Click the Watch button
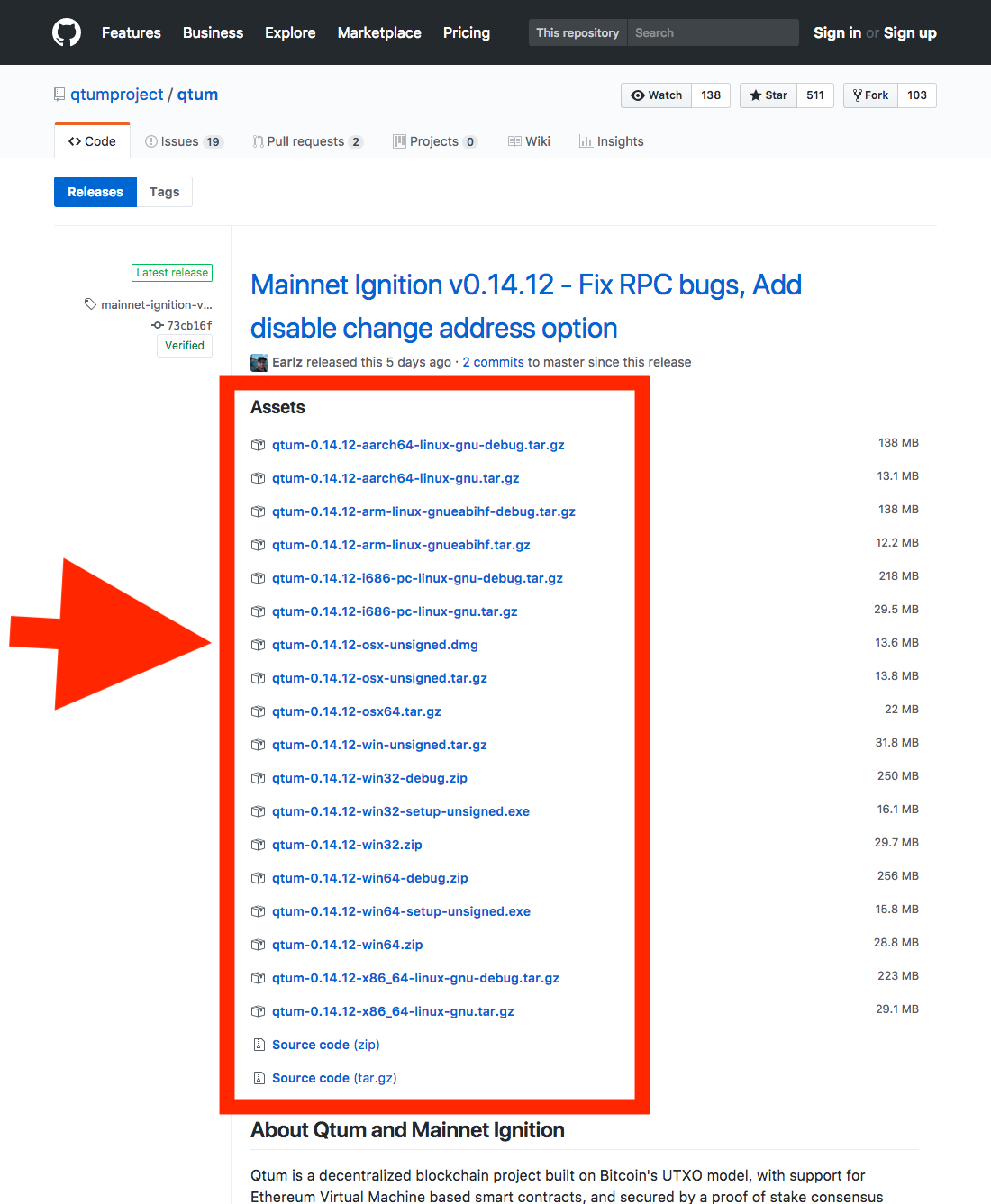This screenshot has width=991, height=1204. click(x=657, y=95)
